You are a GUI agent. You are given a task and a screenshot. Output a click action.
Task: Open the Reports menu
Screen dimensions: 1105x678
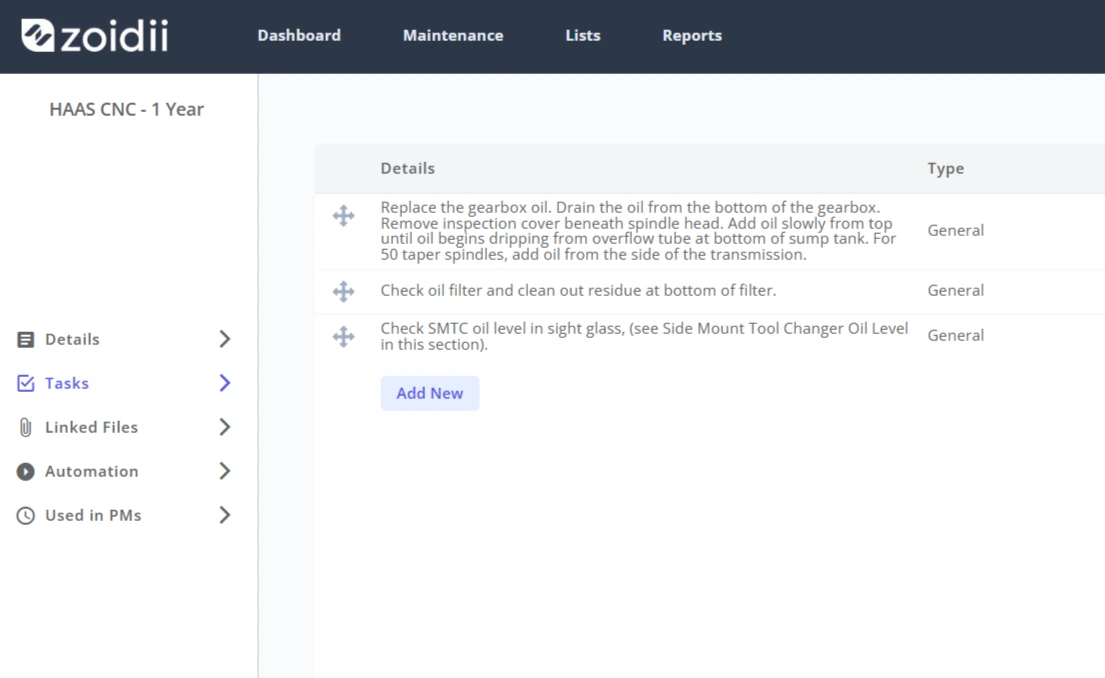click(x=692, y=35)
